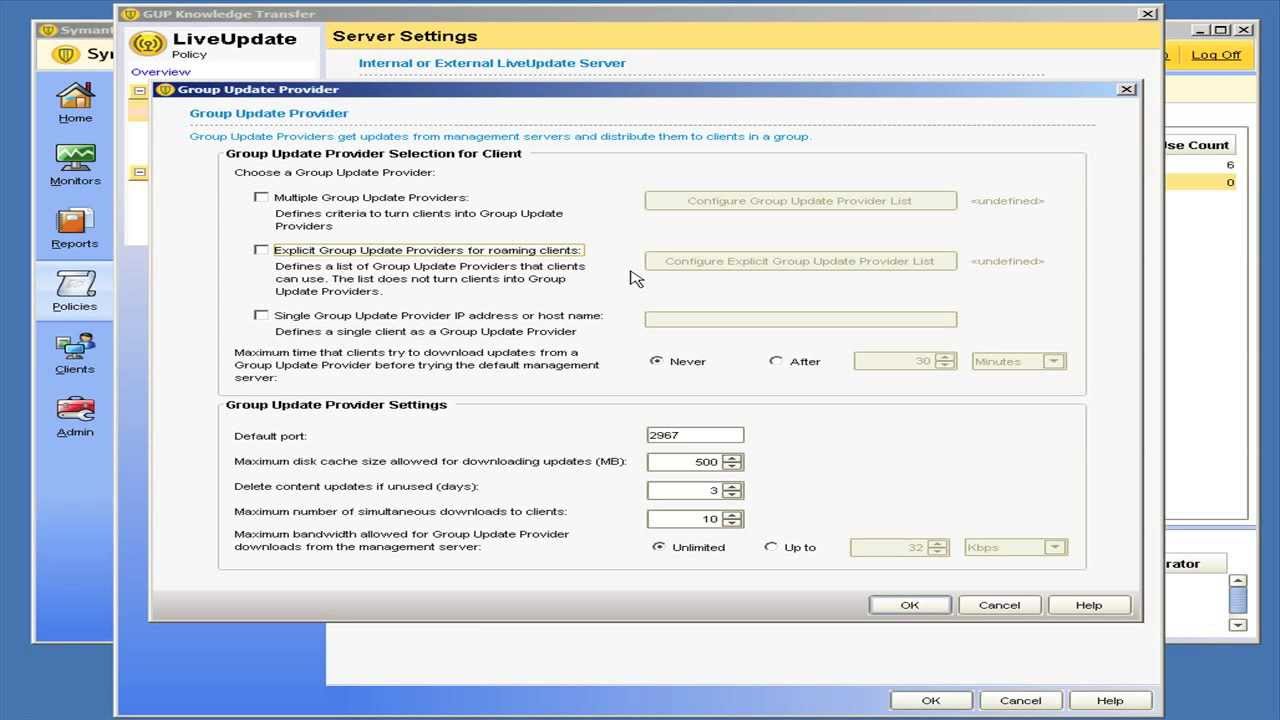Click scrollbar up arrow in background window
1280x720 pixels.
coord(1238,580)
